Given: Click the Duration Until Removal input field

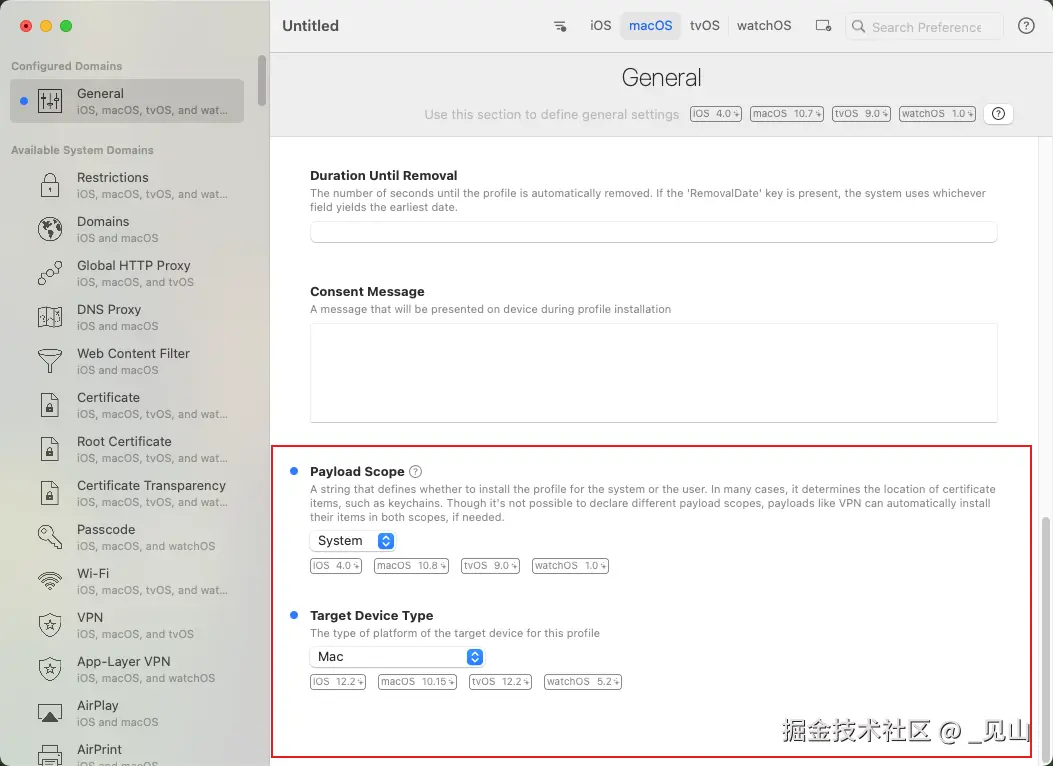Looking at the screenshot, I should point(653,232).
